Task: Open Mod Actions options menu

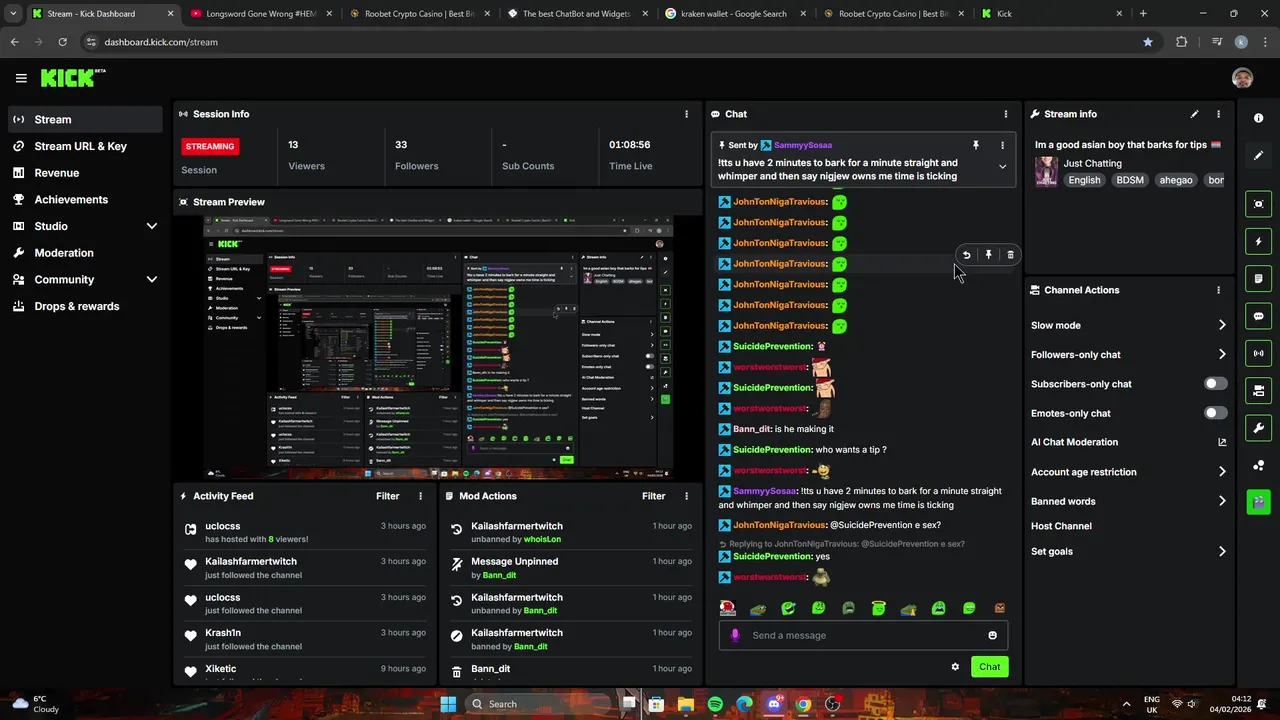Action: (686, 496)
